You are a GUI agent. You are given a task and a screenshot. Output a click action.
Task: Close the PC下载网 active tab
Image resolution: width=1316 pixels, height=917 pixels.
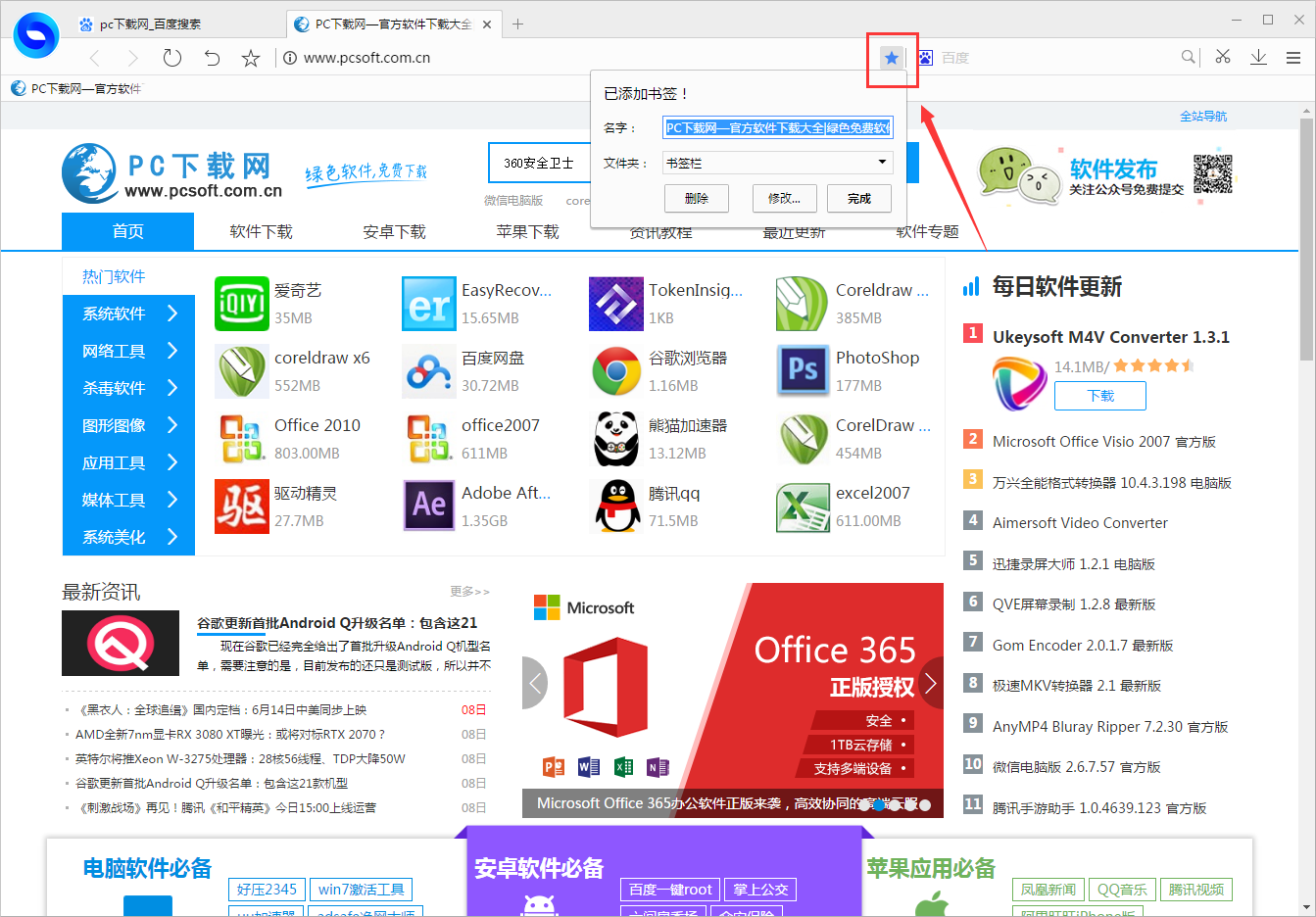coord(488,24)
